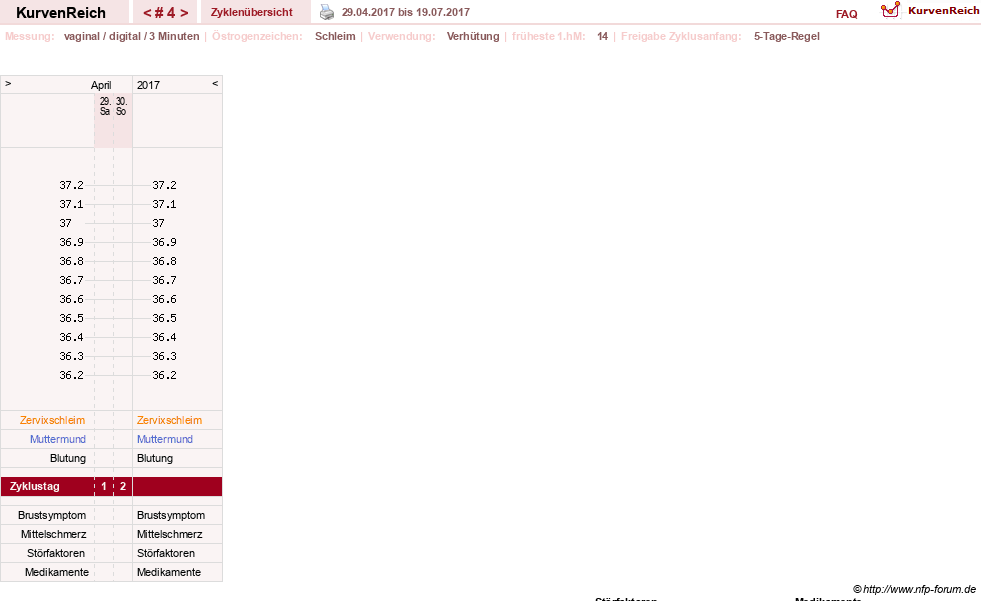Image resolution: width=981 pixels, height=601 pixels.
Task: Click the 36.2 label on the right axis
Action: click(x=164, y=375)
